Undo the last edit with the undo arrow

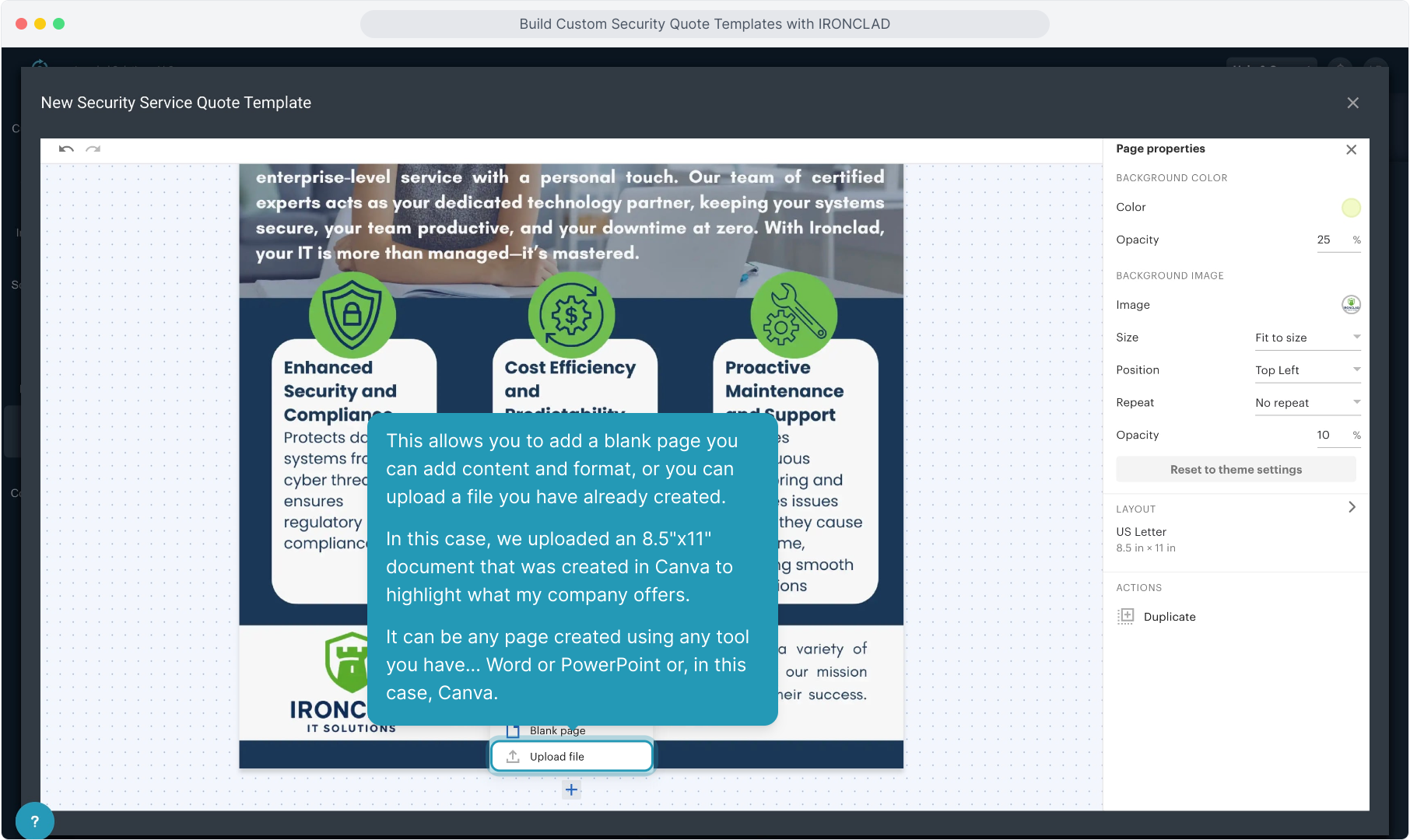click(66, 149)
